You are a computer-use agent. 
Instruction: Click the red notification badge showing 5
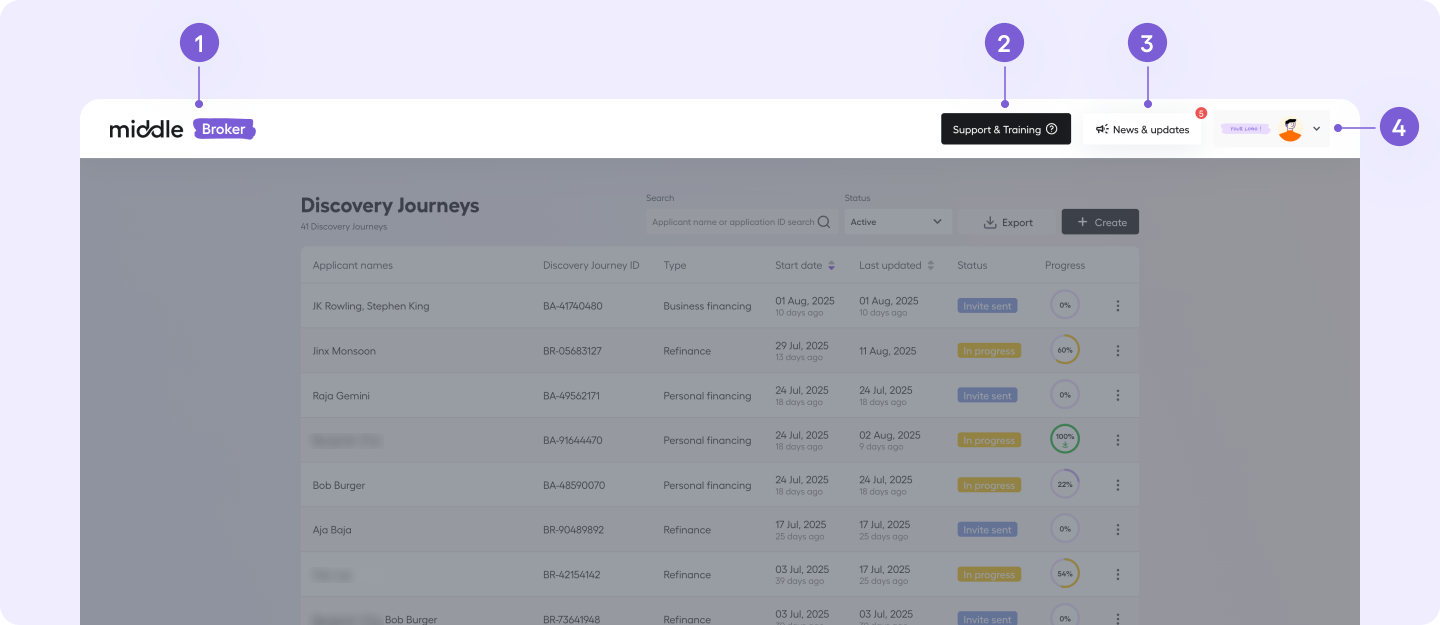pos(1201,113)
